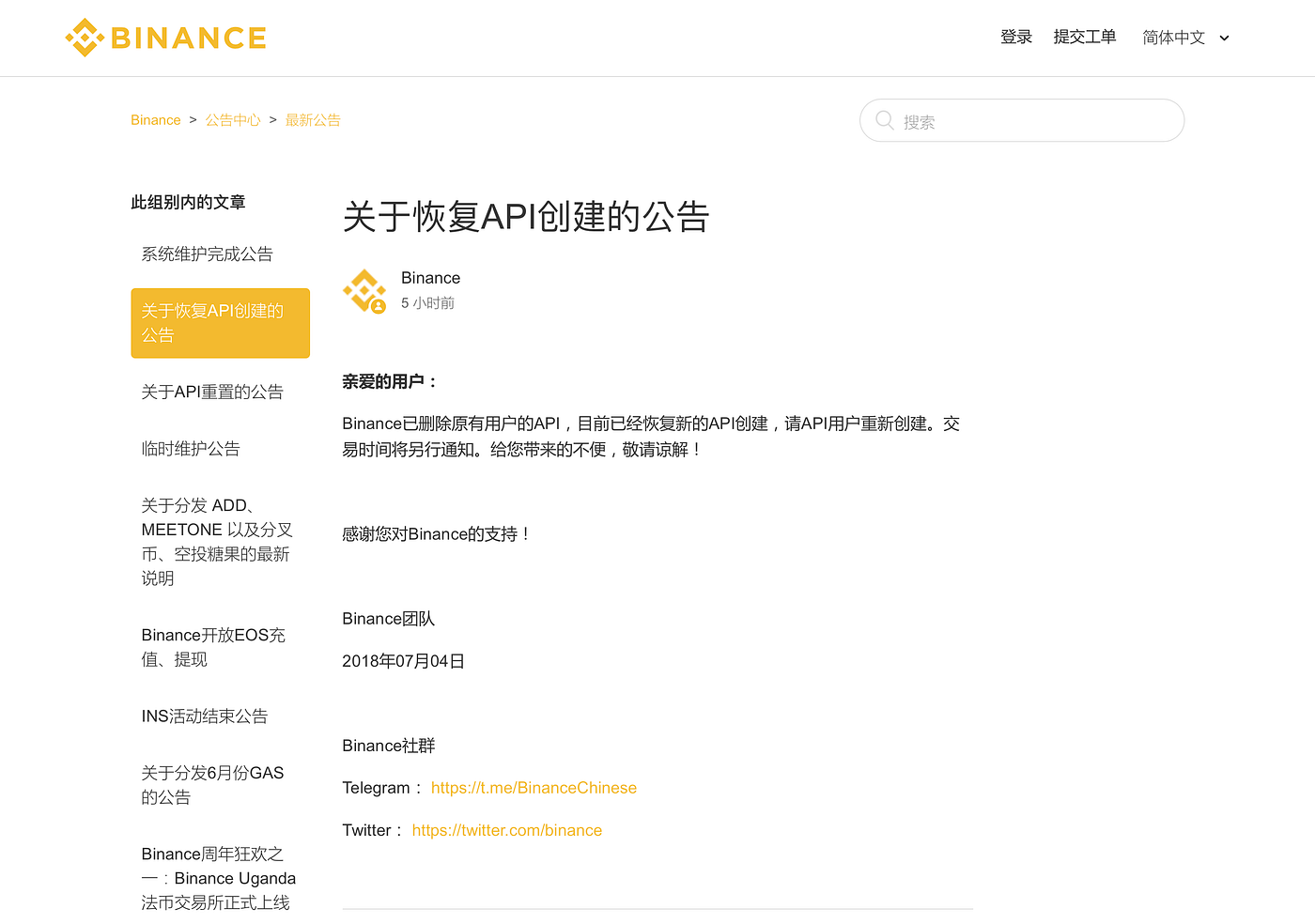Open 最新公告 breadcrumb link

(x=313, y=120)
